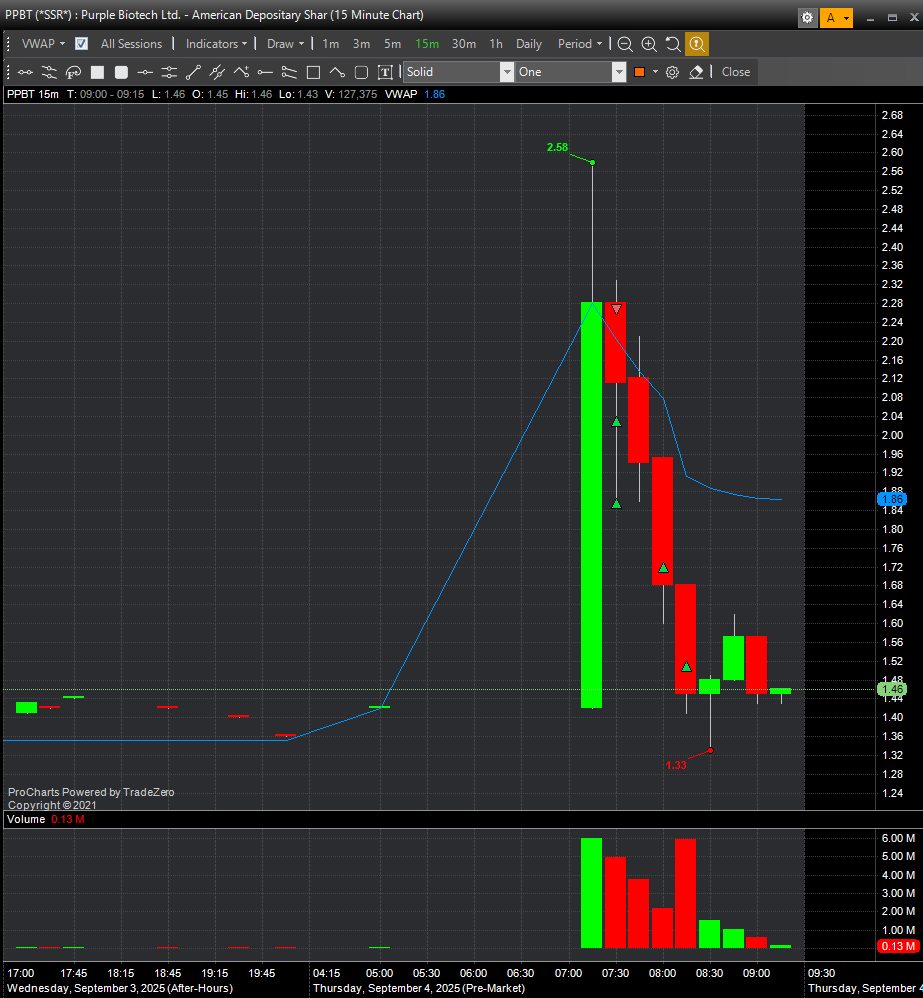
Task: Click the 08:00 time axis label
Action: tap(663, 973)
